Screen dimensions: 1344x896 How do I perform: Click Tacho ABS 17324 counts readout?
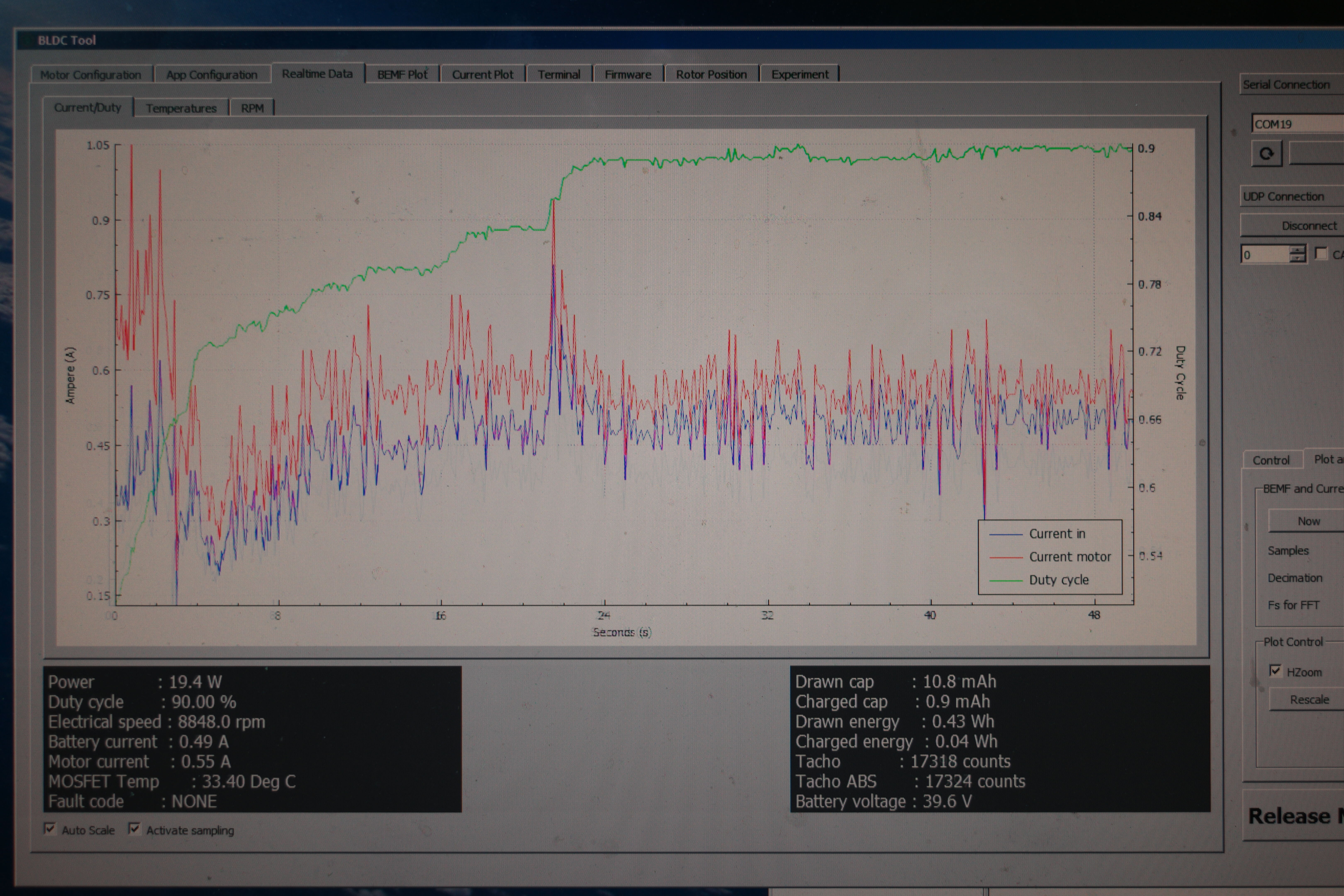(x=910, y=781)
